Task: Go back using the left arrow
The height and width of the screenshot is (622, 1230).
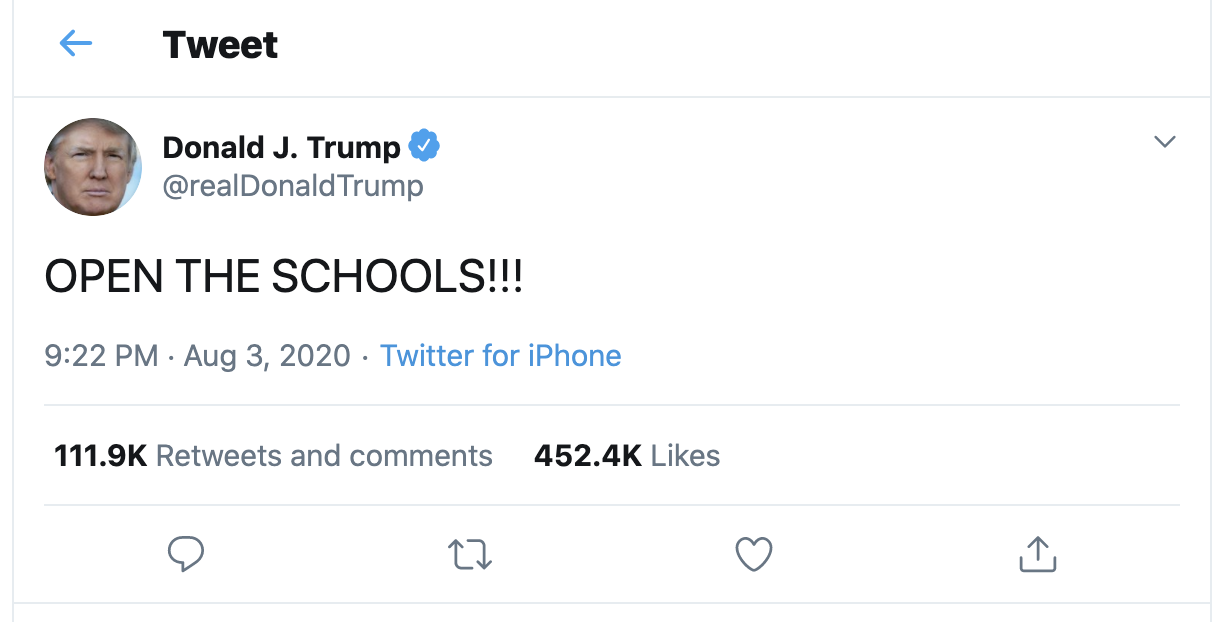Action: (76, 44)
